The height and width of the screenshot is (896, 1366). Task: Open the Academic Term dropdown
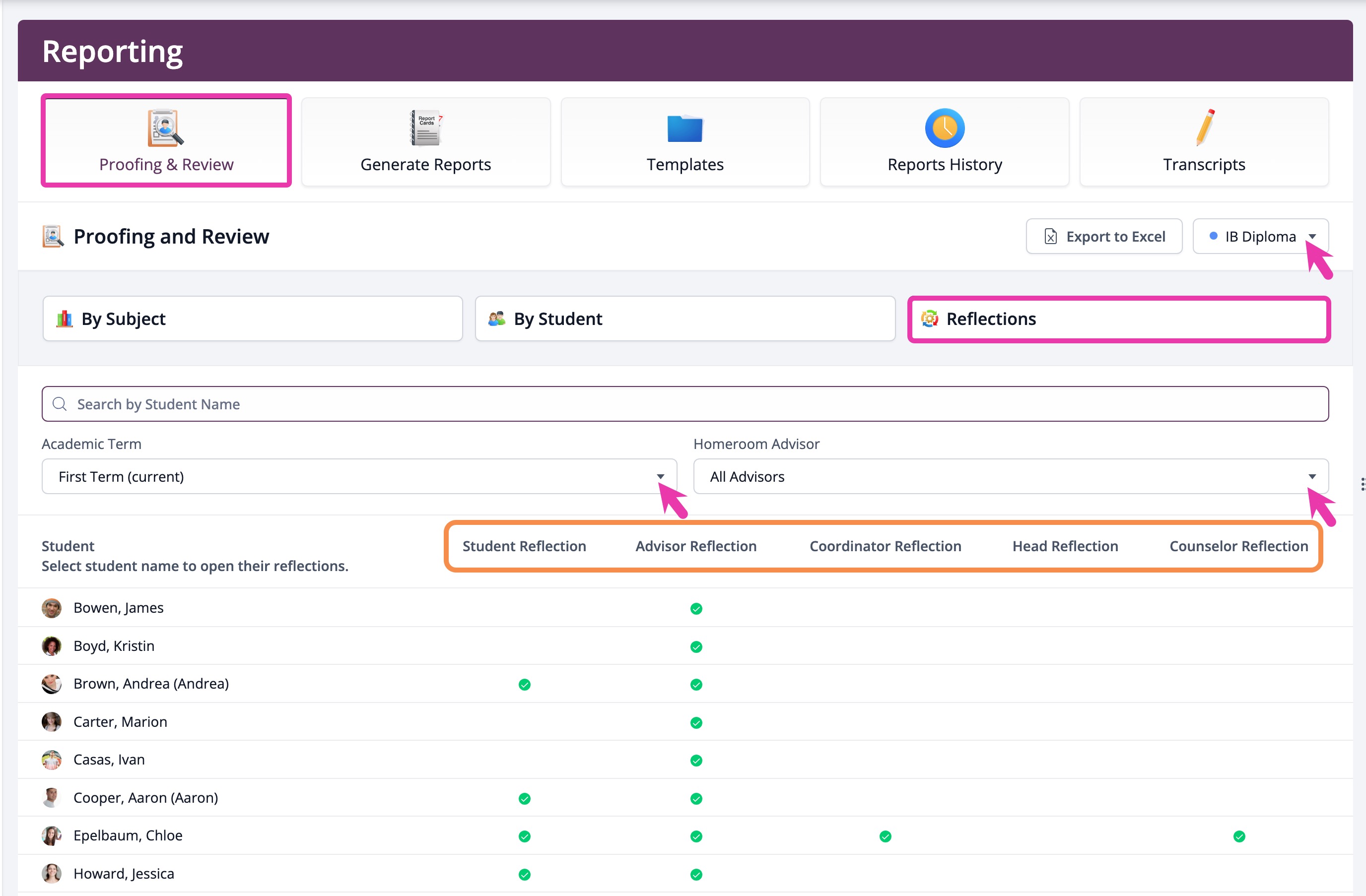click(359, 476)
